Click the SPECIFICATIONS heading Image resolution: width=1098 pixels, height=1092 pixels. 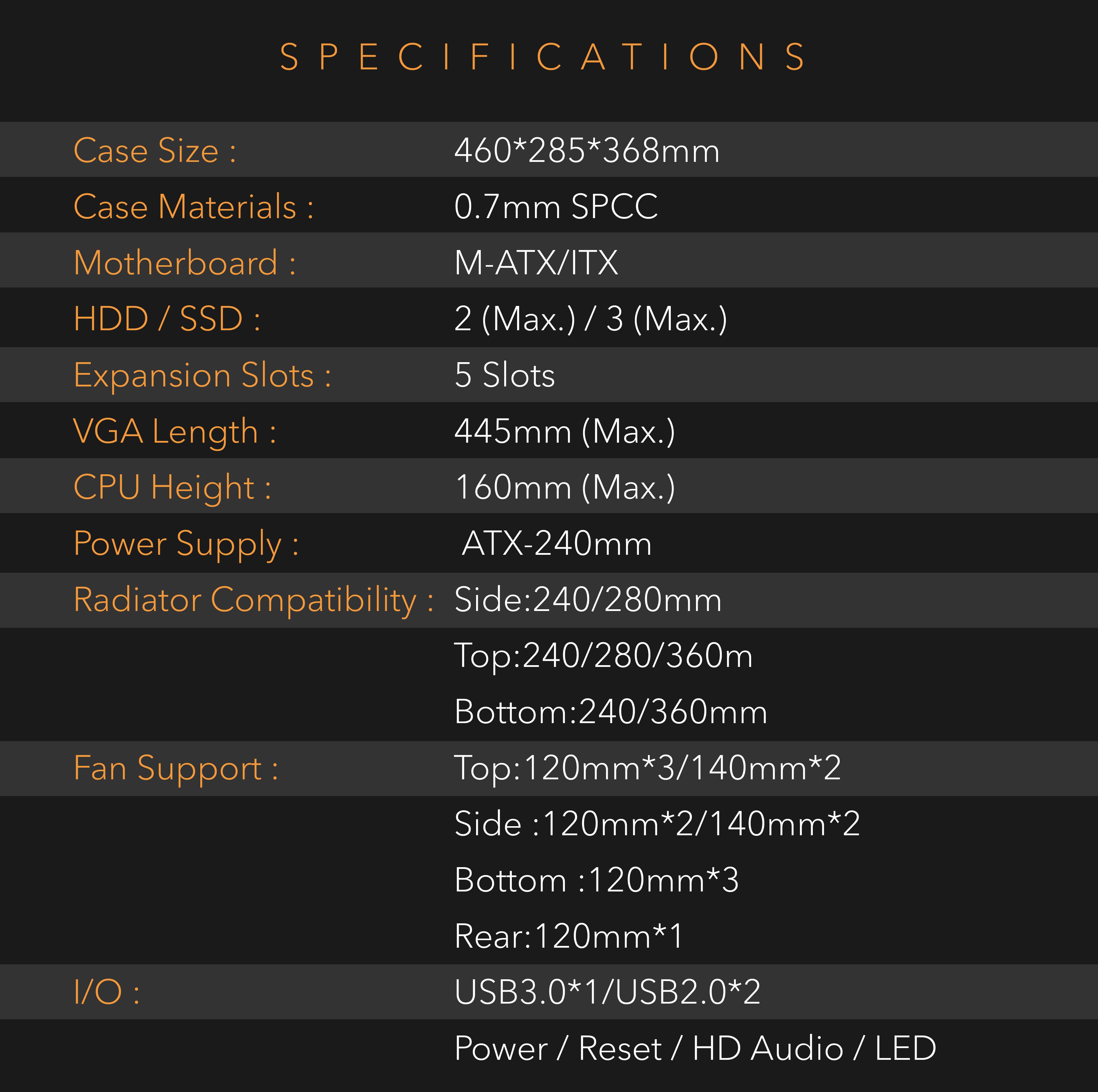(543, 57)
